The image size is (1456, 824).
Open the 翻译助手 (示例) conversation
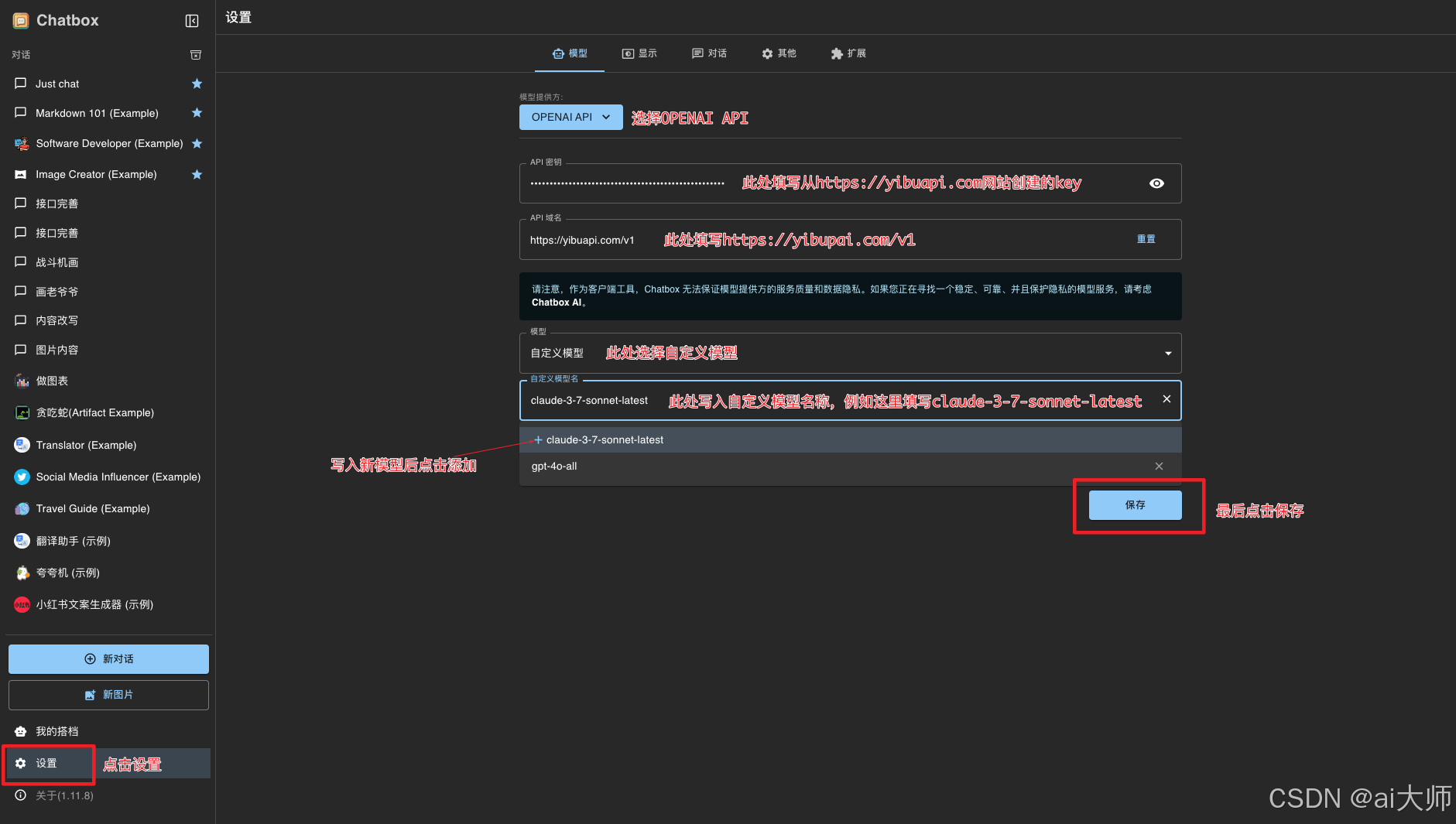click(108, 541)
